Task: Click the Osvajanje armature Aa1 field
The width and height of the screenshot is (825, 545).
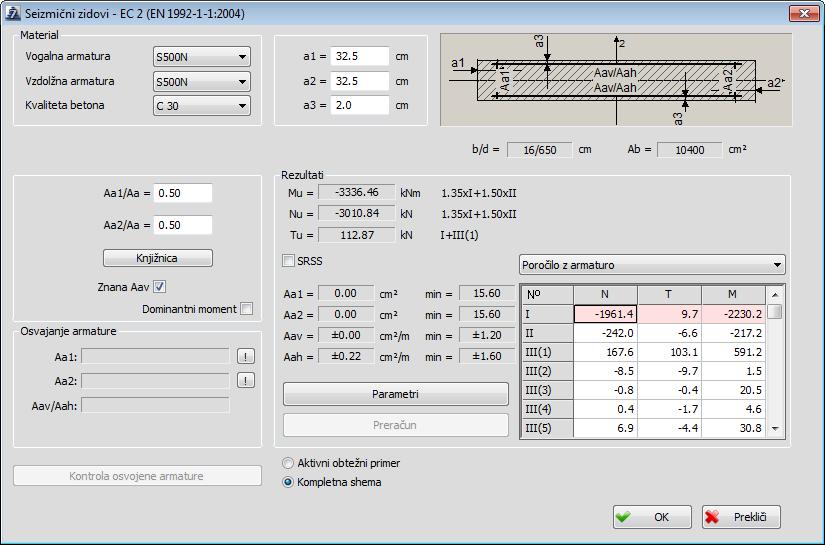Action: pyautogui.click(x=155, y=356)
